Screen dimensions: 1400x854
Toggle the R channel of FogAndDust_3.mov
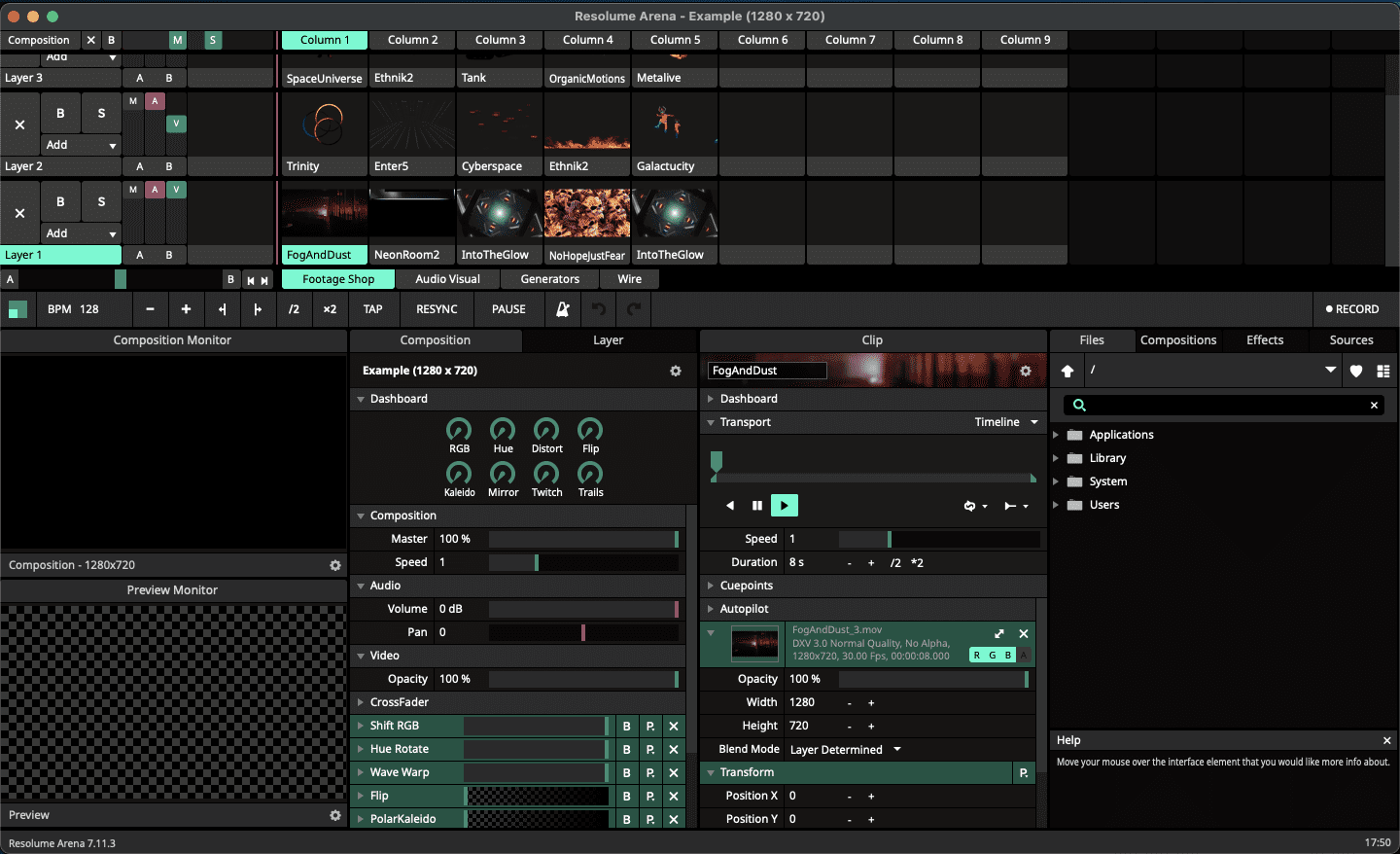pos(977,656)
